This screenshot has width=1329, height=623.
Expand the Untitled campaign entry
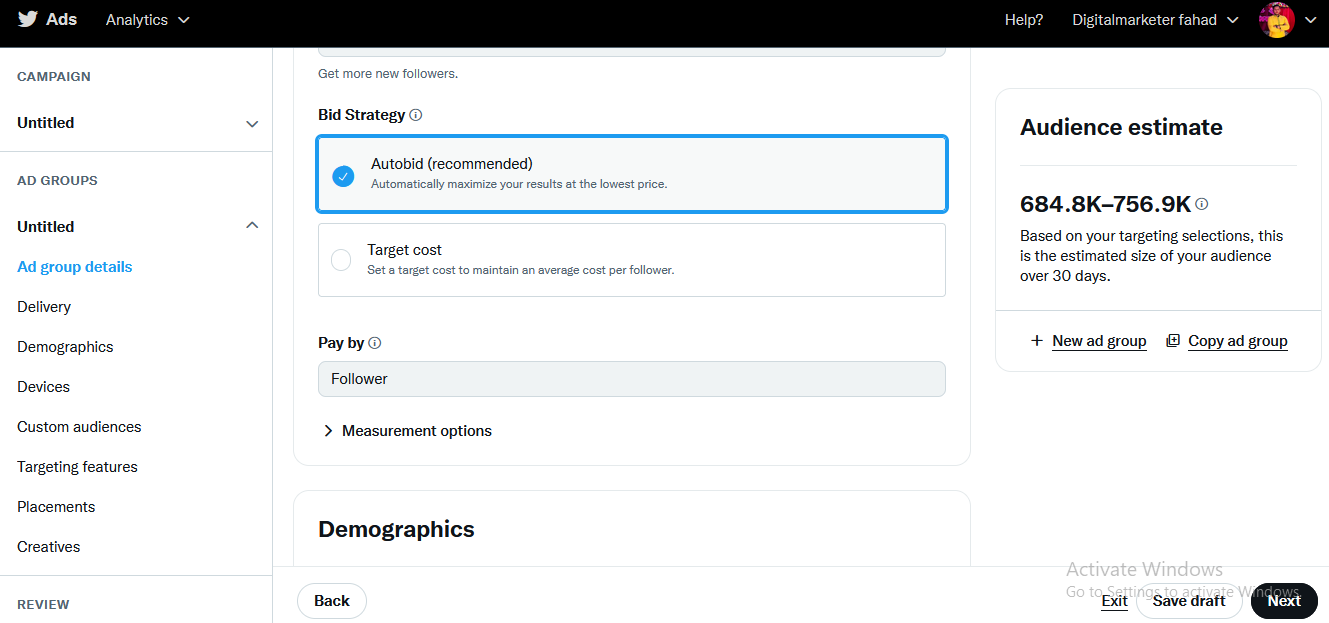pos(251,123)
